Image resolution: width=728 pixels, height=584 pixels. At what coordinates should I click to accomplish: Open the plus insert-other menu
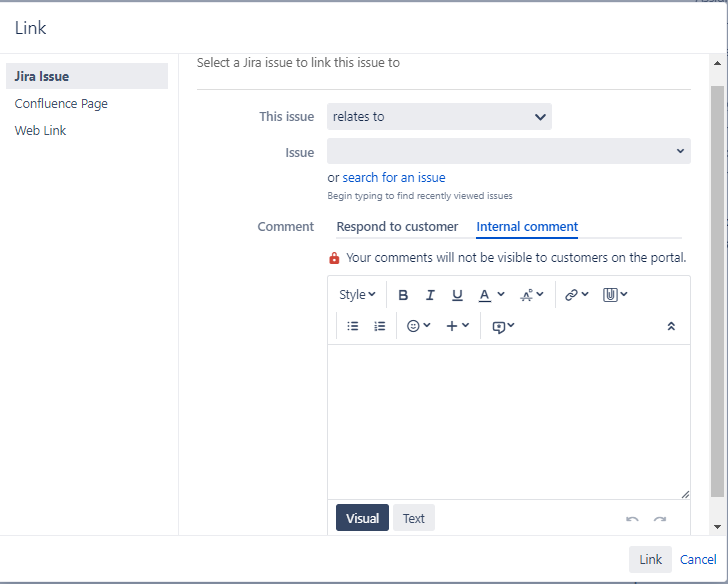[x=457, y=326]
